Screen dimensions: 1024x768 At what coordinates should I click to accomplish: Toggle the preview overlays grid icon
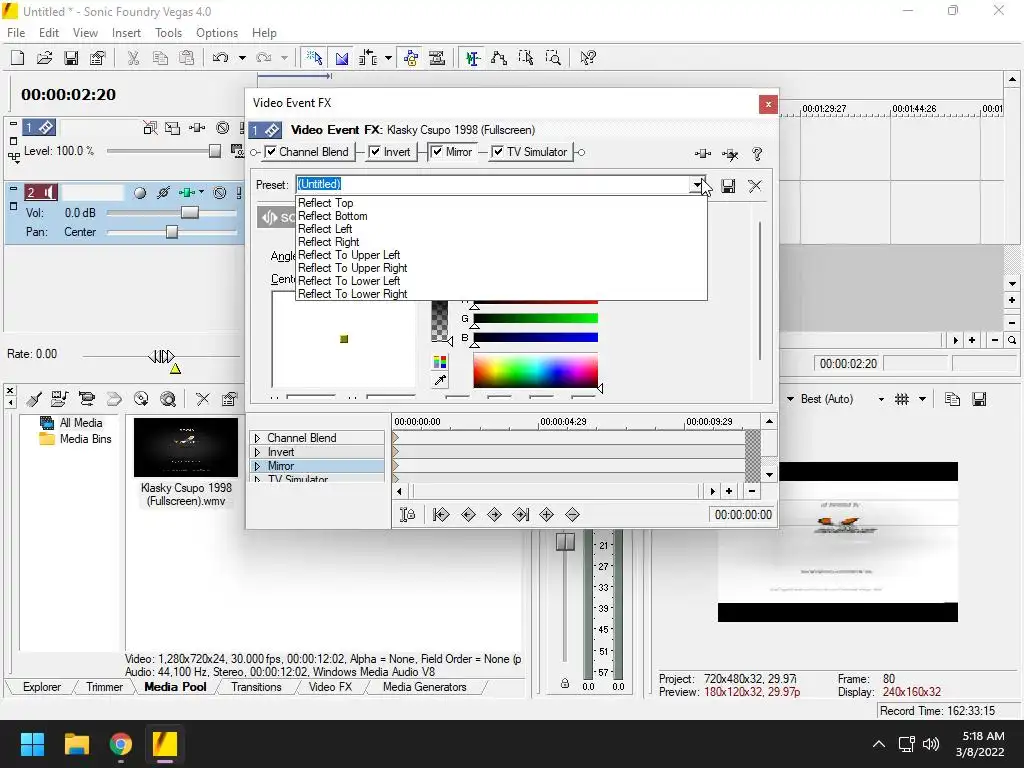tap(902, 399)
